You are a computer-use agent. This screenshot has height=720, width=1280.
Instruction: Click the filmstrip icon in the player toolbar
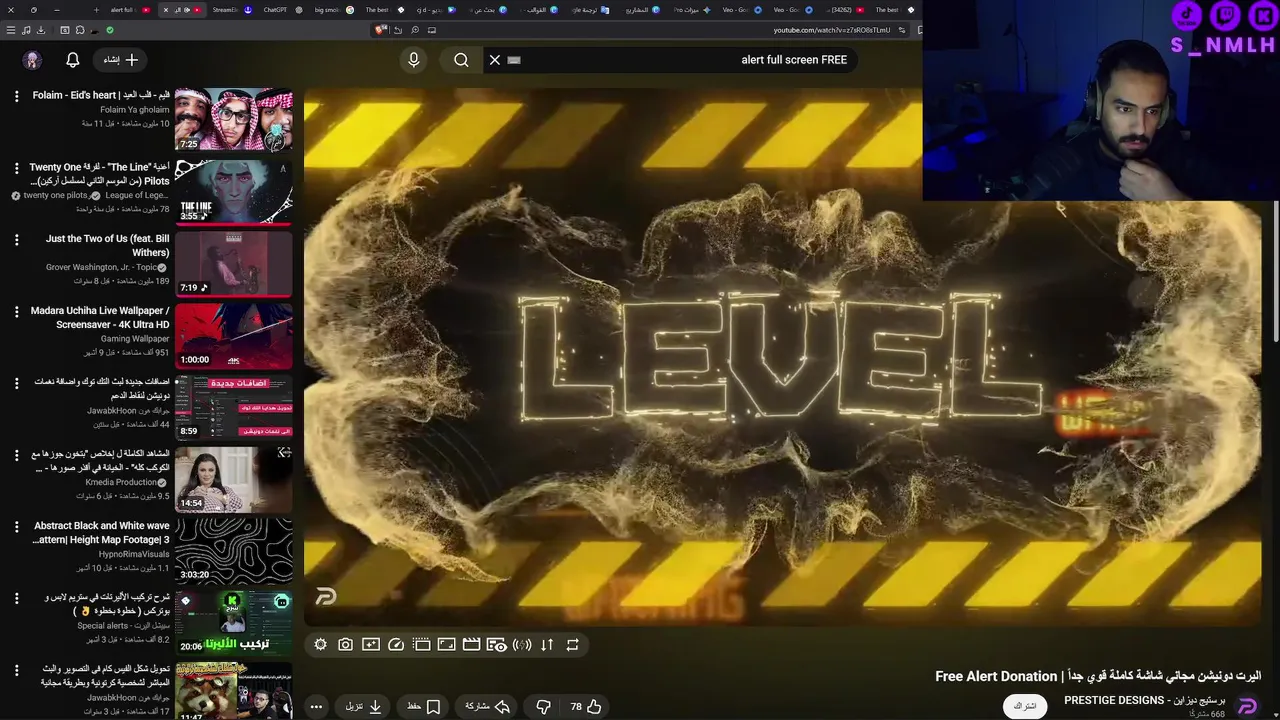421,645
